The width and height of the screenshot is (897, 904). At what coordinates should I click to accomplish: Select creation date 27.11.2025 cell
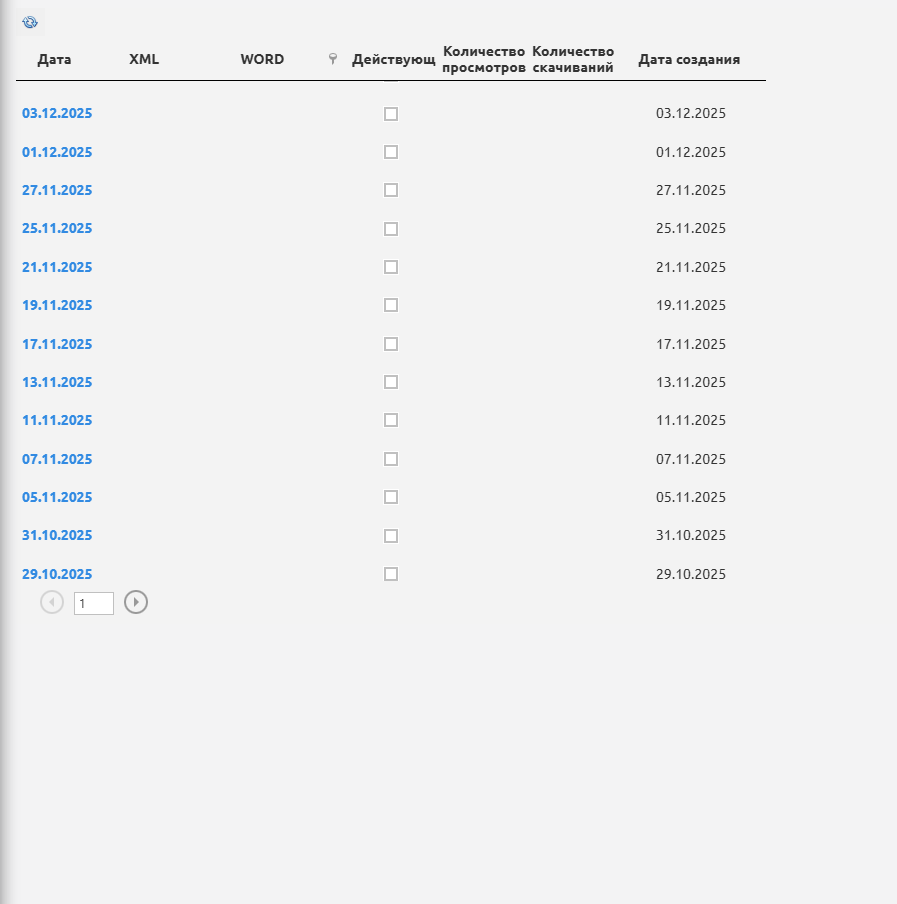(x=691, y=190)
